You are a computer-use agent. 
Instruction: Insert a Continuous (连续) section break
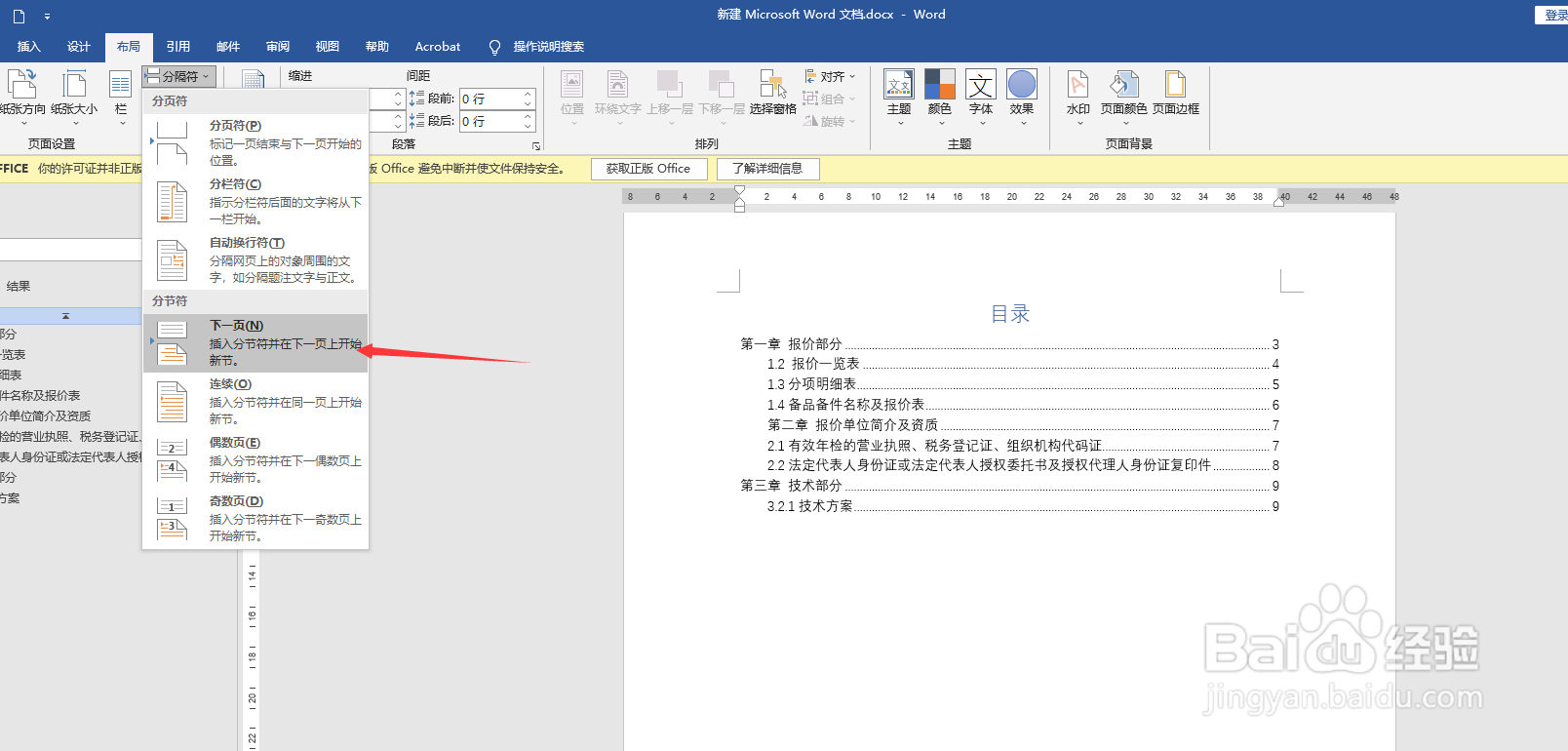coord(255,401)
